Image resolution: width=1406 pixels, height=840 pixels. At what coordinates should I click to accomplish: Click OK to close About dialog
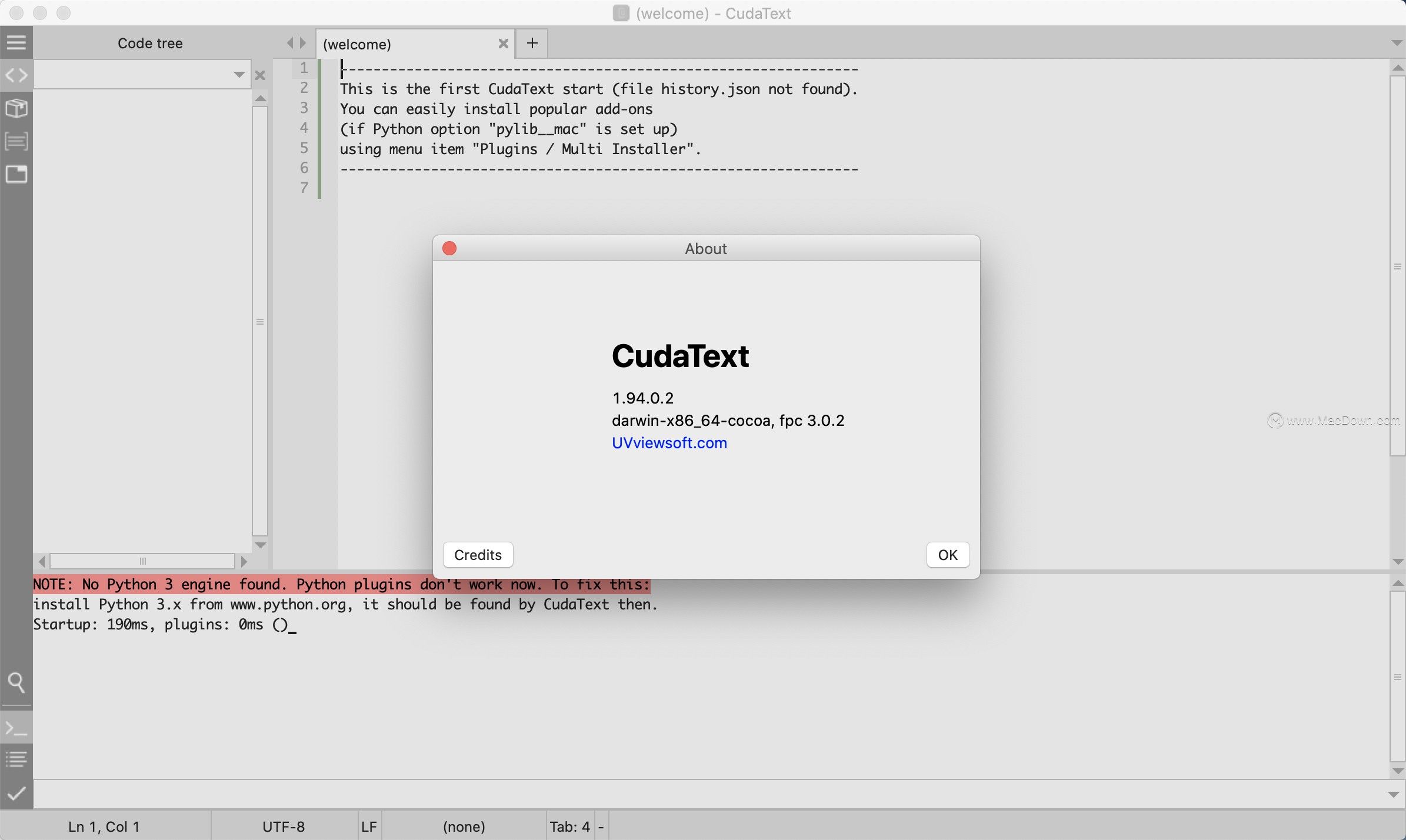[x=947, y=554]
